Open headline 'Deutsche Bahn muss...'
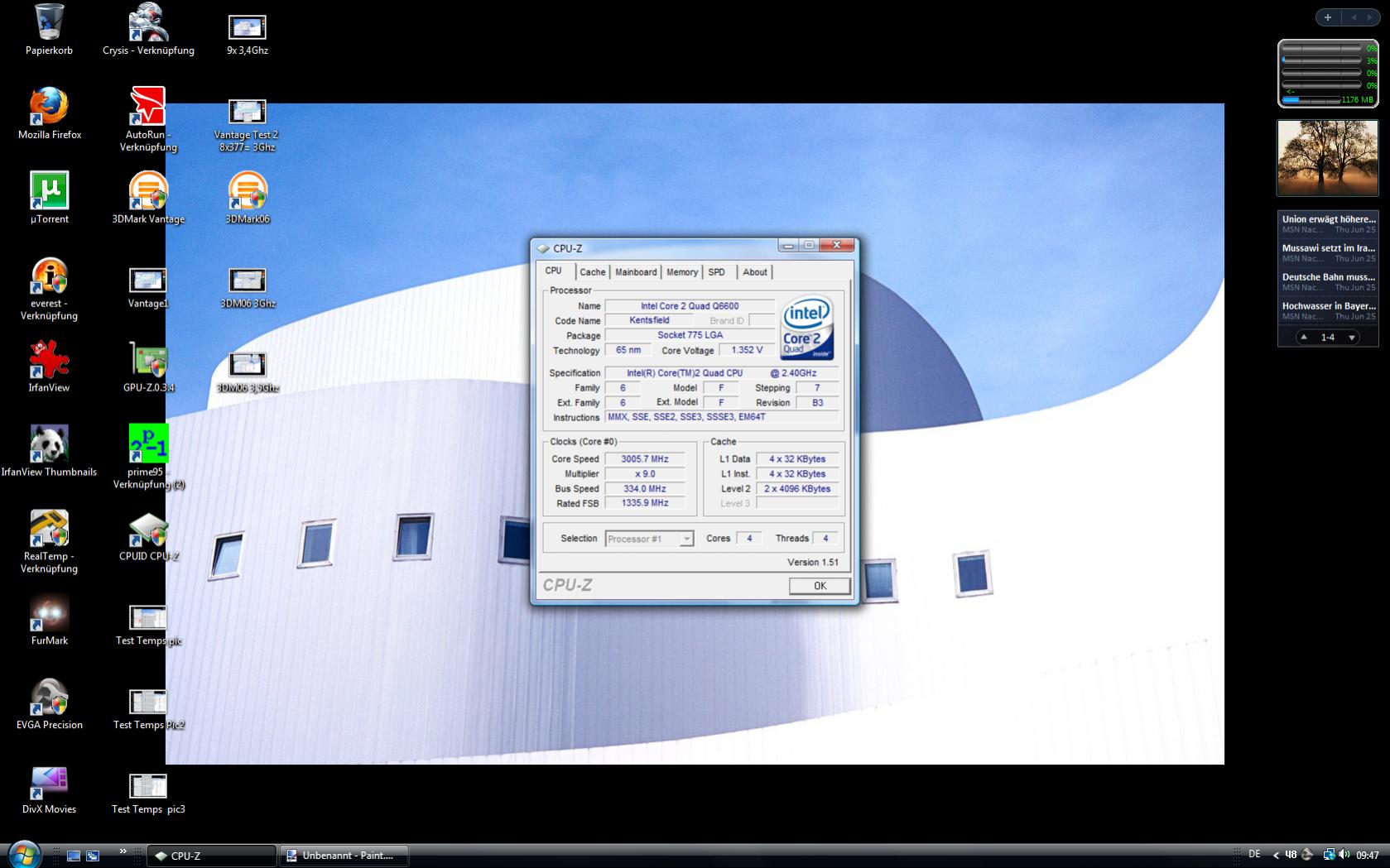1390x868 pixels. pos(1328,281)
